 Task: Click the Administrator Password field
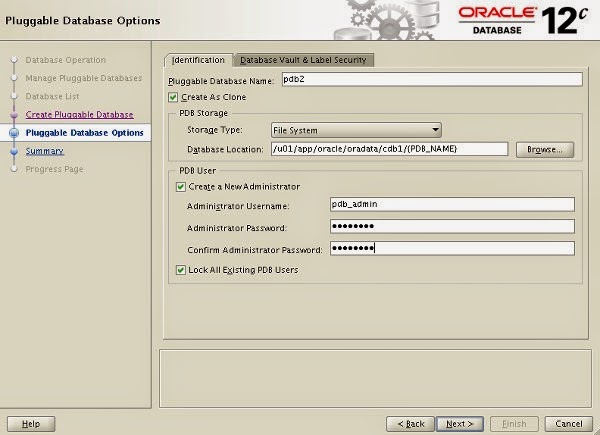[x=452, y=226]
